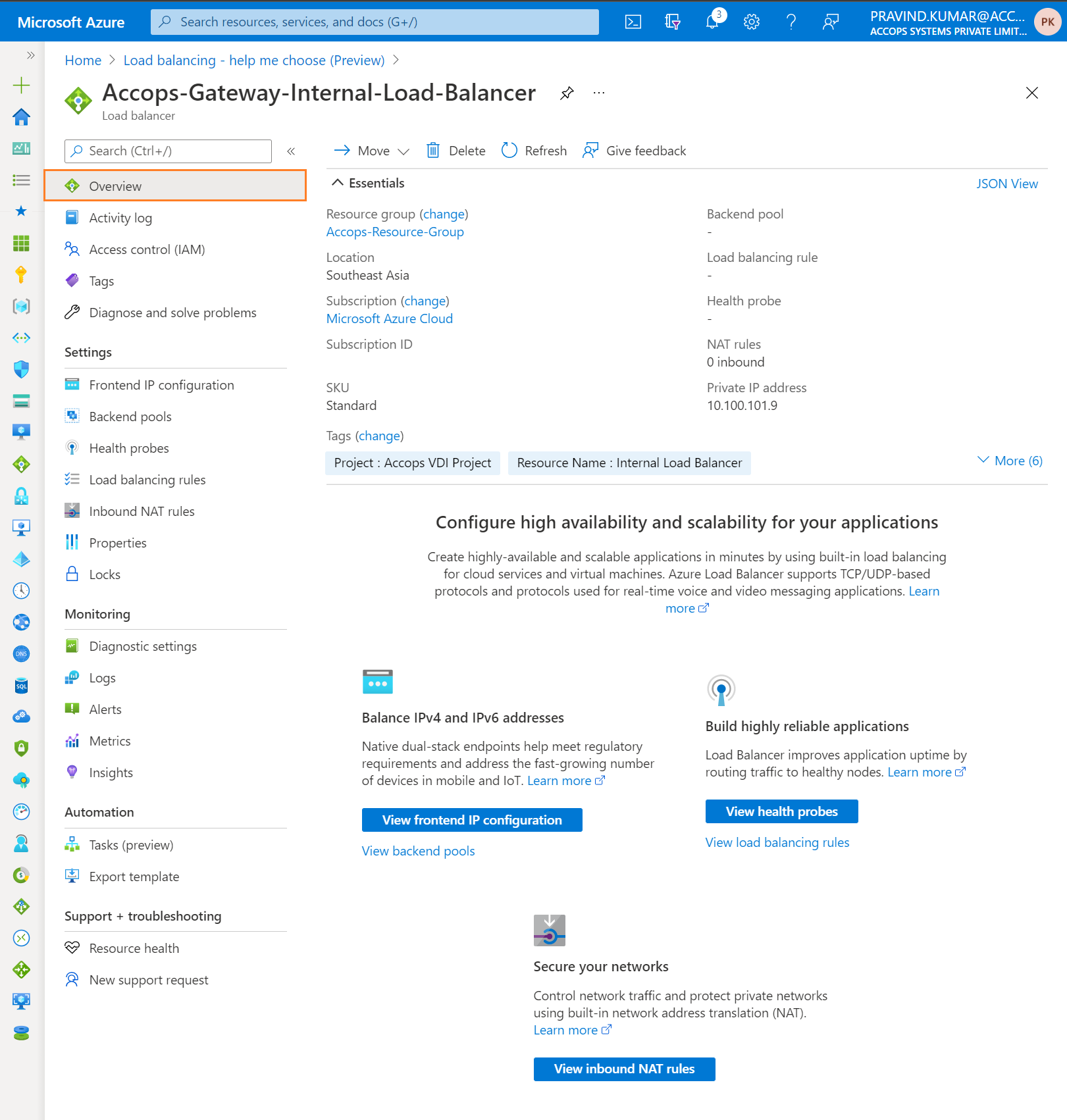Click View inbound NAT rules button
Screen dimensions: 1067x1120
[x=624, y=1069]
